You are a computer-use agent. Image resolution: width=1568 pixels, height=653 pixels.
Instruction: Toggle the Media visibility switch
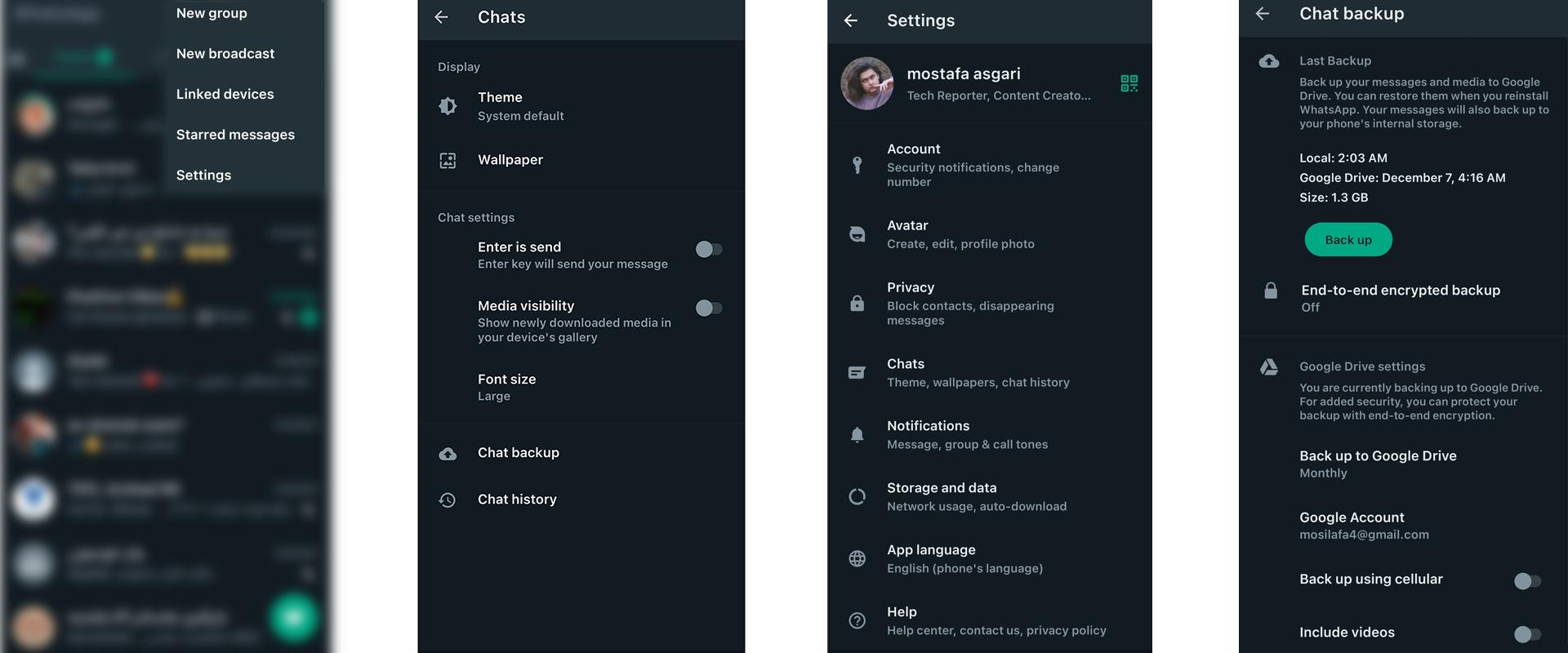click(x=708, y=308)
